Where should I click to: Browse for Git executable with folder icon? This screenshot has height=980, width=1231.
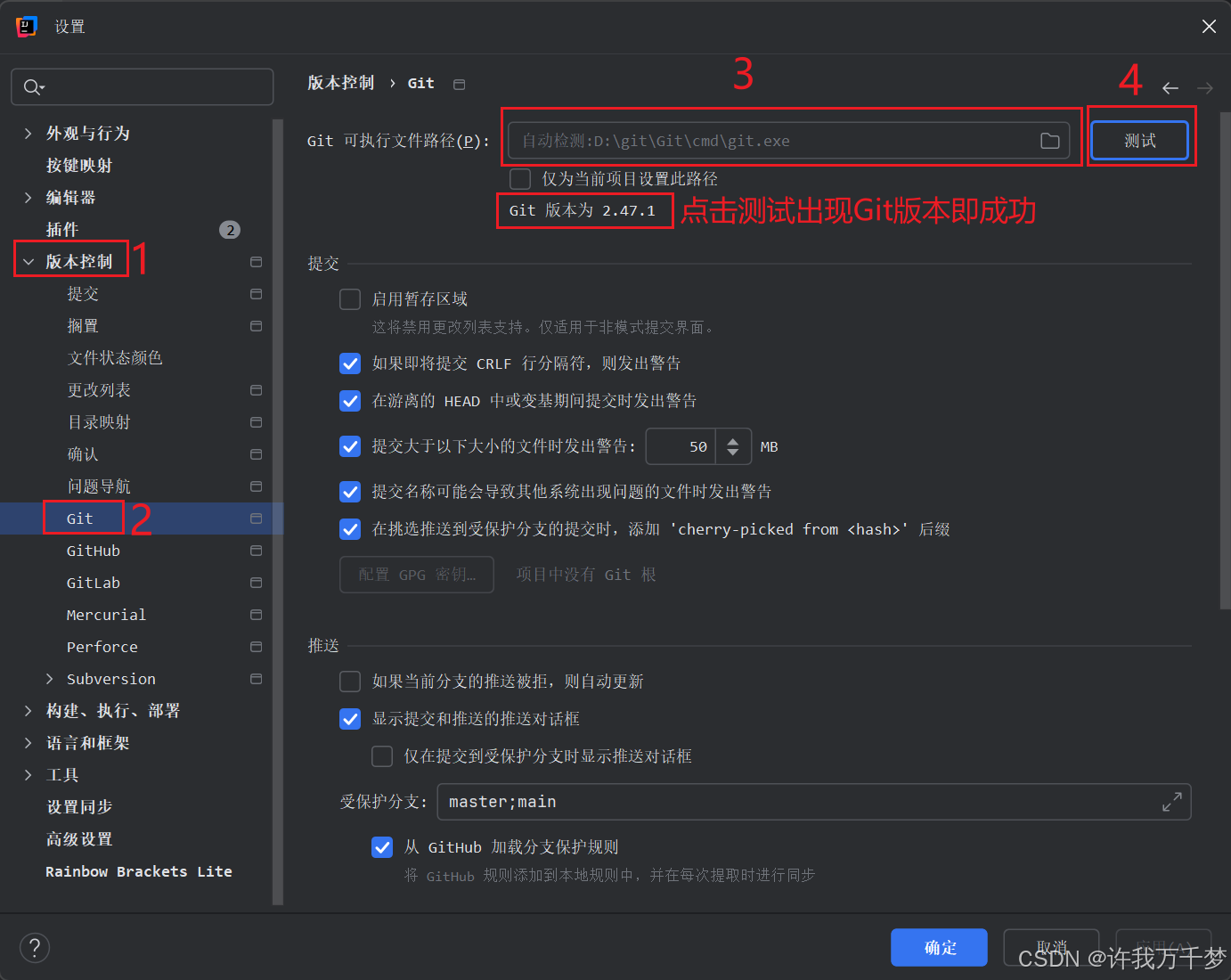click(1050, 141)
